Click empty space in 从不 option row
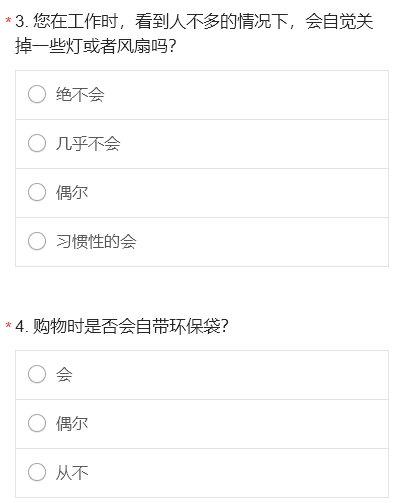Screen dimensions: 401x503 coord(237,473)
